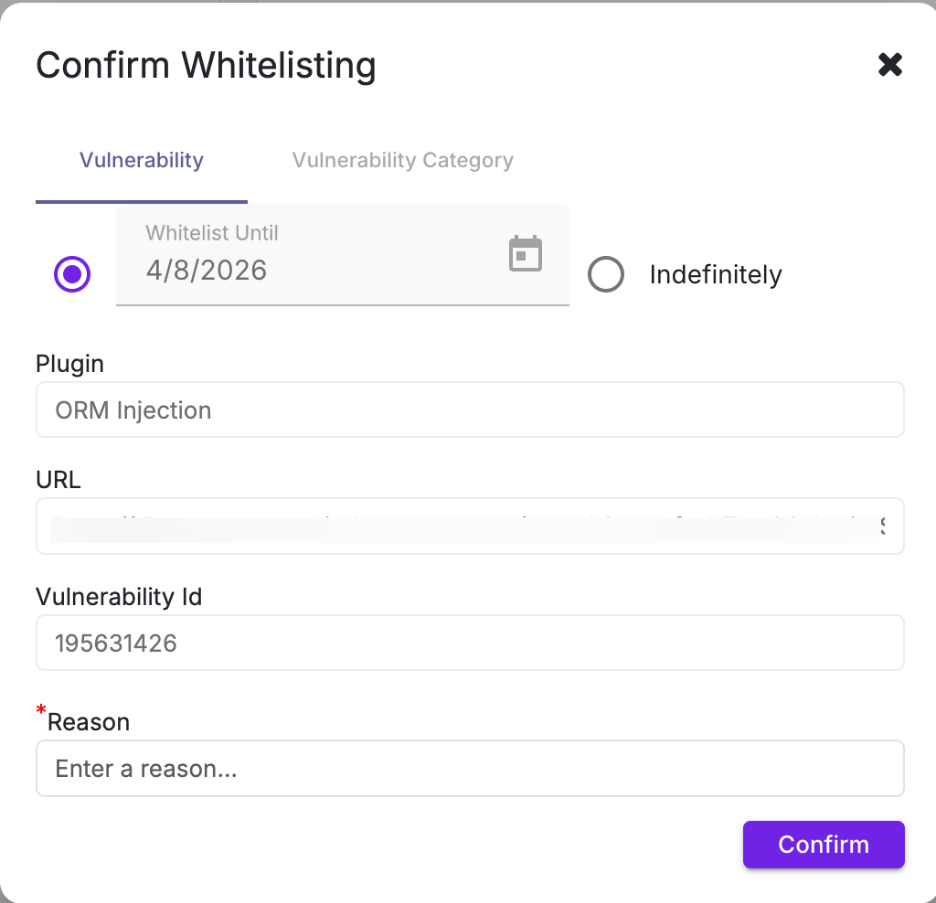
Task: Click the Plugin field showing ORM Injection
Action: click(x=470, y=410)
